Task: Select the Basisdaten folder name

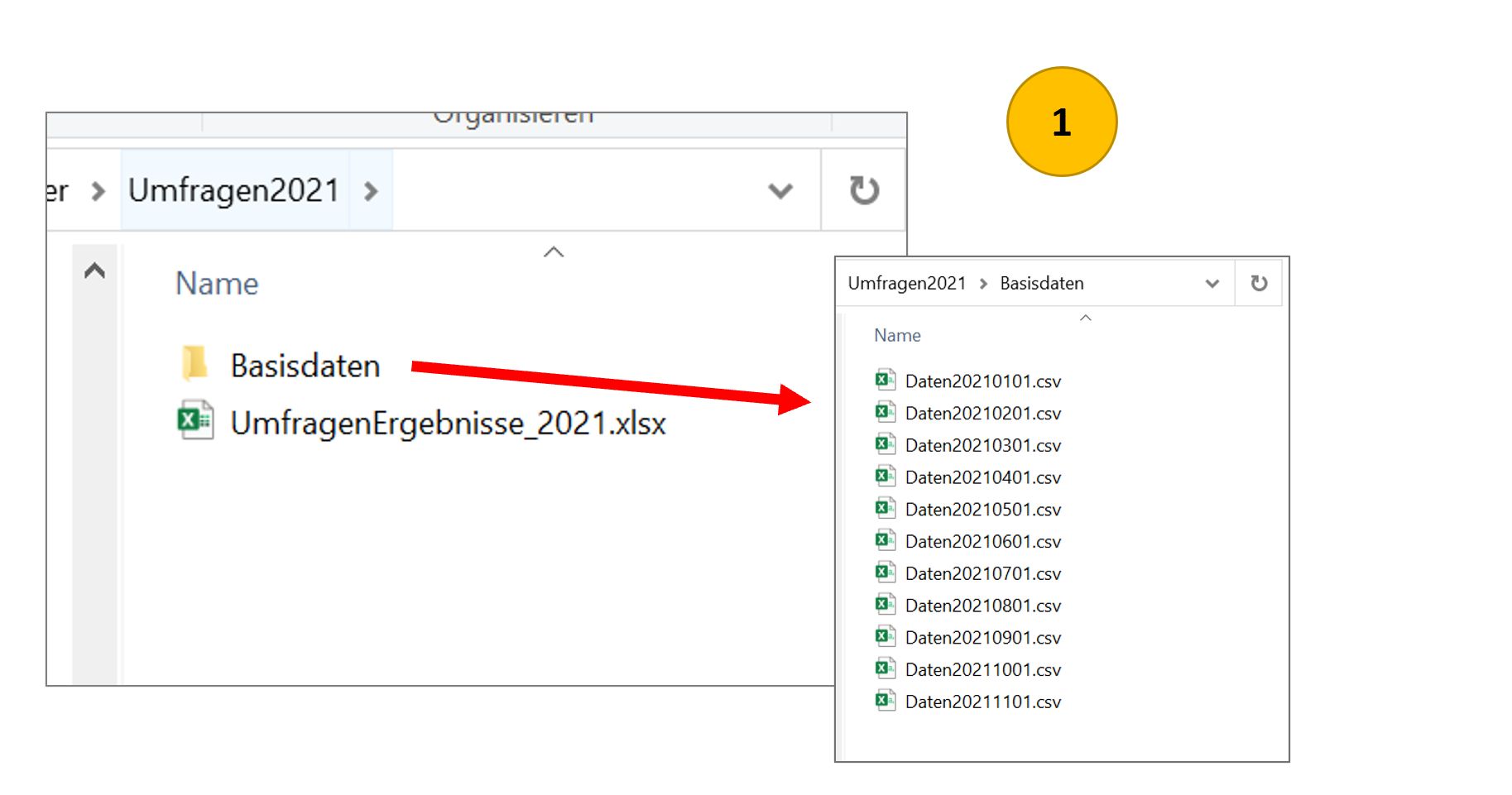Action: pyautogui.click(x=305, y=366)
